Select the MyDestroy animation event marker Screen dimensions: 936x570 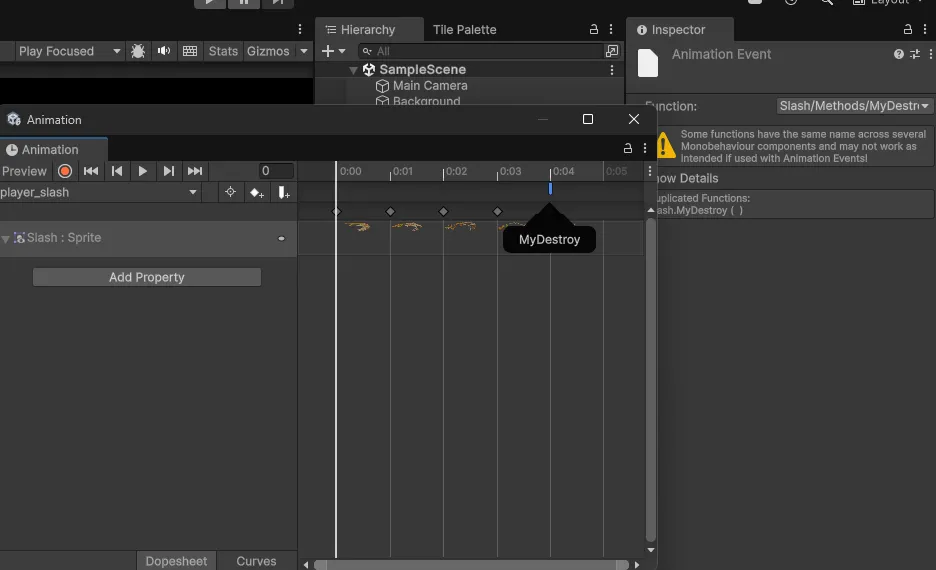(x=550, y=189)
